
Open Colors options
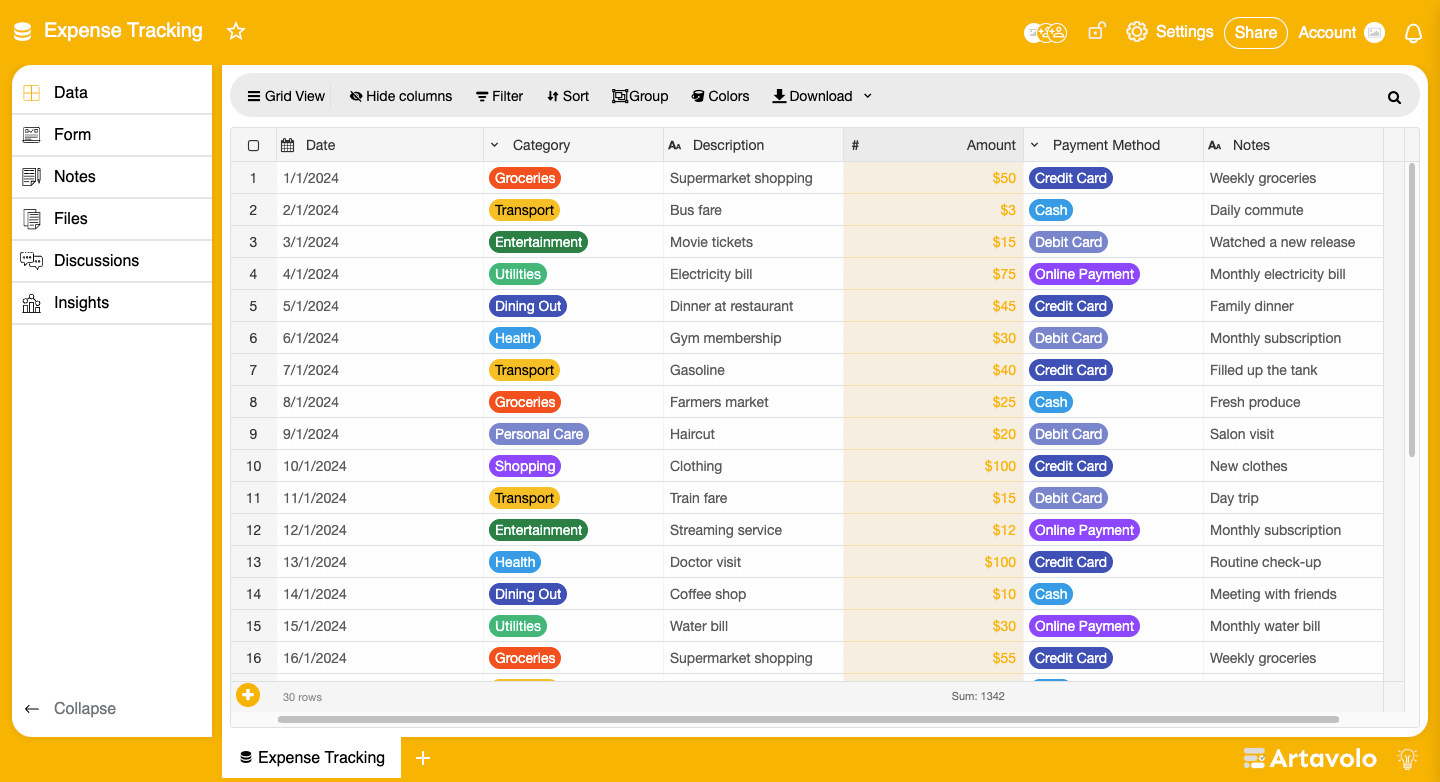[720, 96]
